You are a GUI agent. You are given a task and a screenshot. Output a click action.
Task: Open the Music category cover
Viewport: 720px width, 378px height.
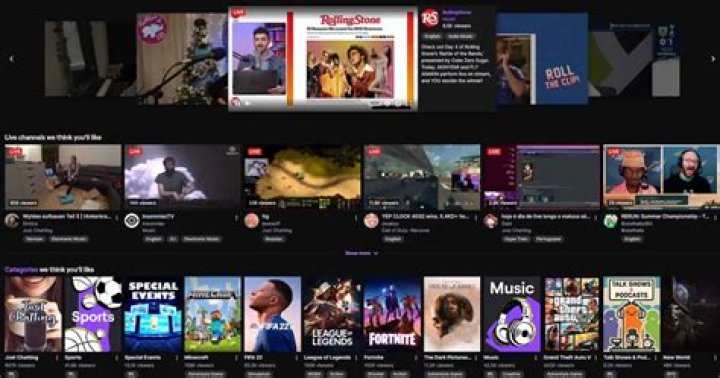click(512, 314)
